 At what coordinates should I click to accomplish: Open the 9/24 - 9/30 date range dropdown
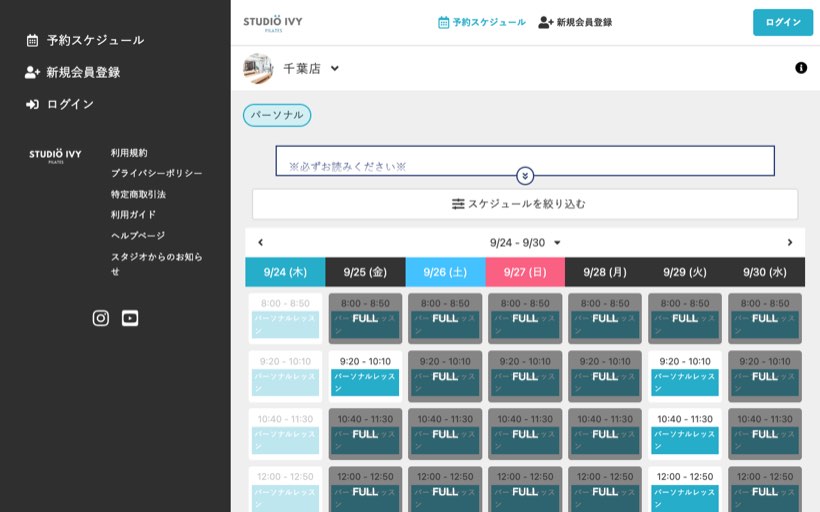(x=525, y=243)
